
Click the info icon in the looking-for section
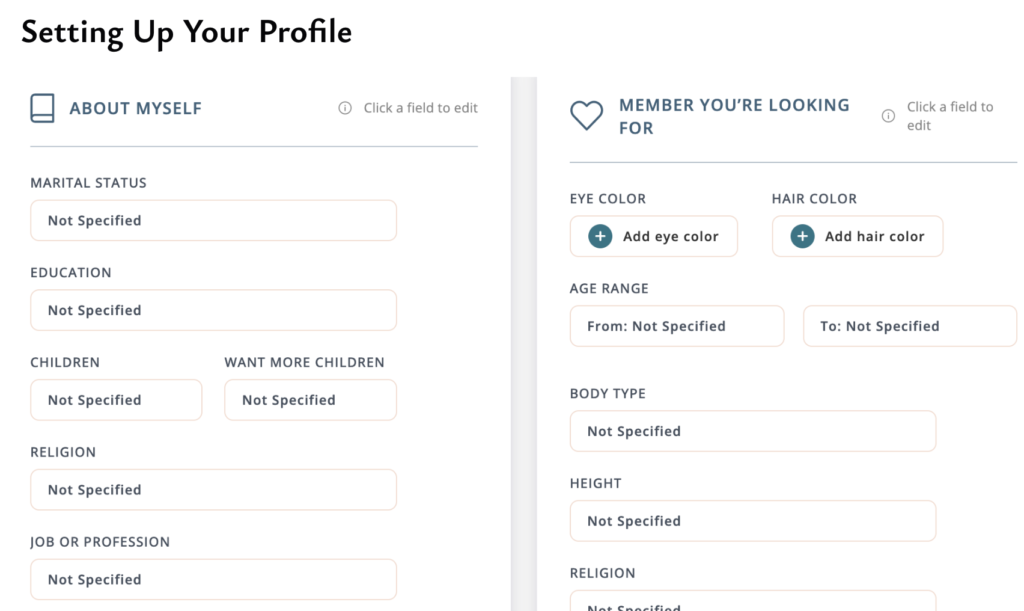click(x=888, y=115)
